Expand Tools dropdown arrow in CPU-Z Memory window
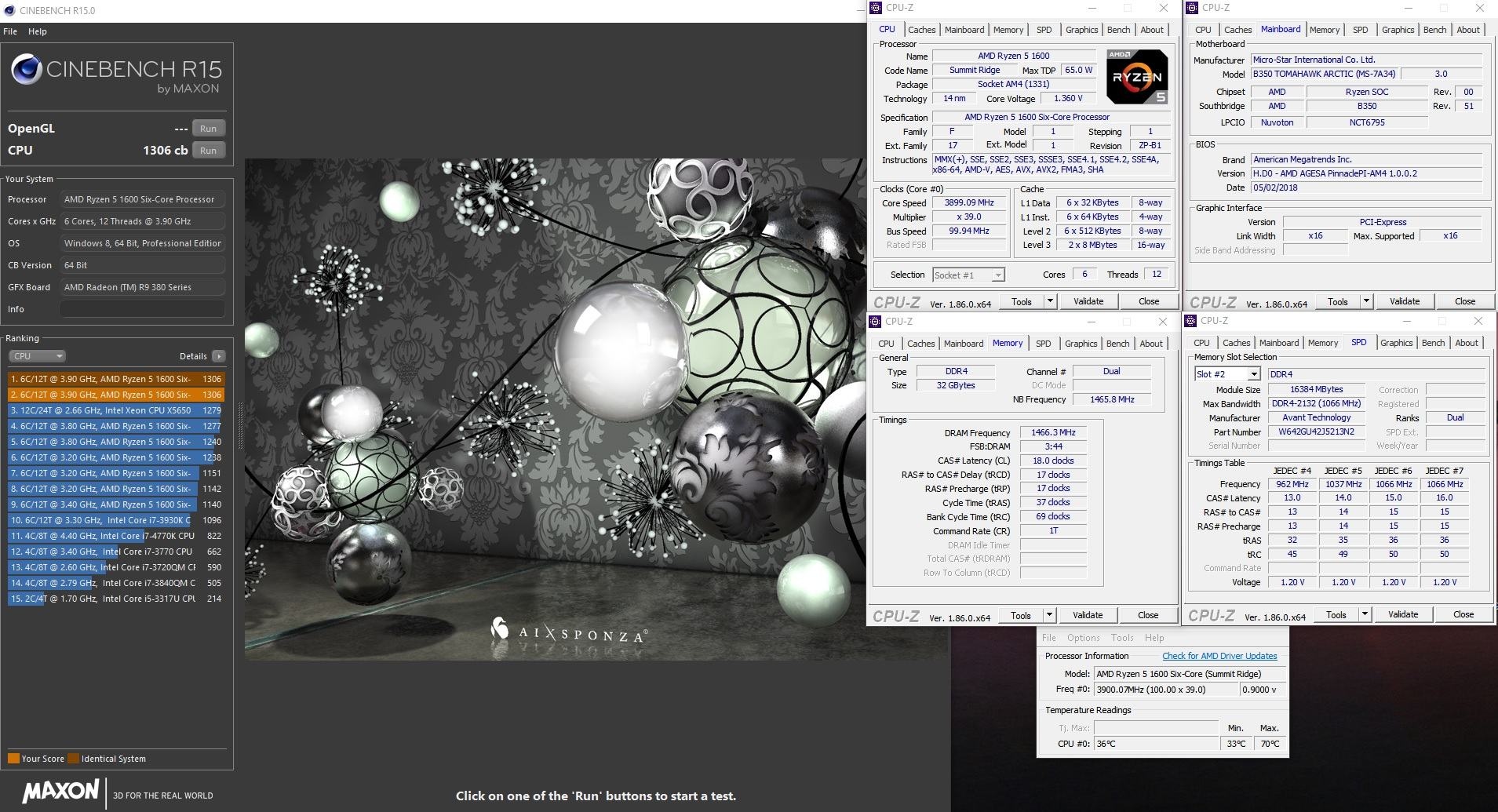Screen dimensions: 1498x812 1050,615
